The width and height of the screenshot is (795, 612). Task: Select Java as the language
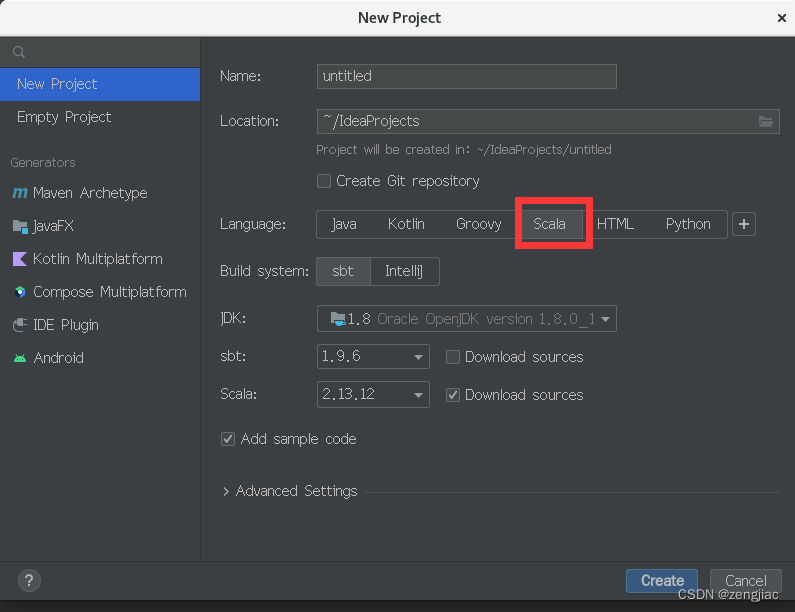(344, 224)
